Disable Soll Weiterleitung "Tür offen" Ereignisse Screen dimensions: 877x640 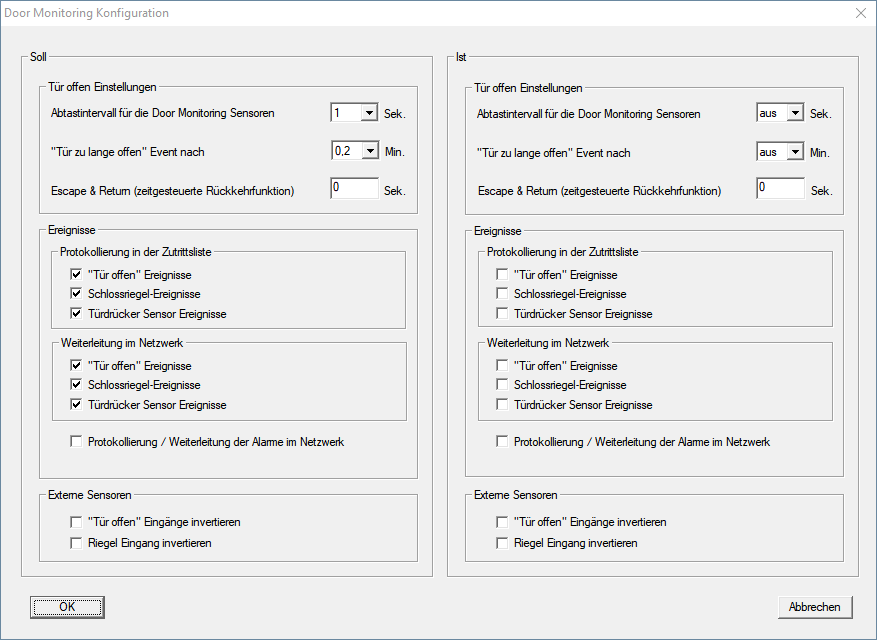pyautogui.click(x=77, y=366)
